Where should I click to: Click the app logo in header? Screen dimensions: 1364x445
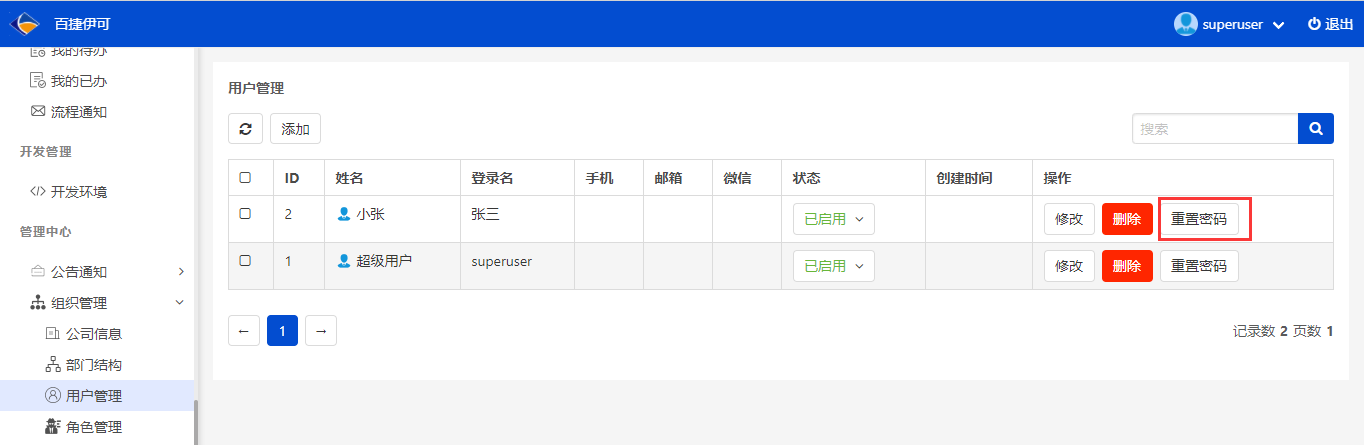pyautogui.click(x=25, y=24)
